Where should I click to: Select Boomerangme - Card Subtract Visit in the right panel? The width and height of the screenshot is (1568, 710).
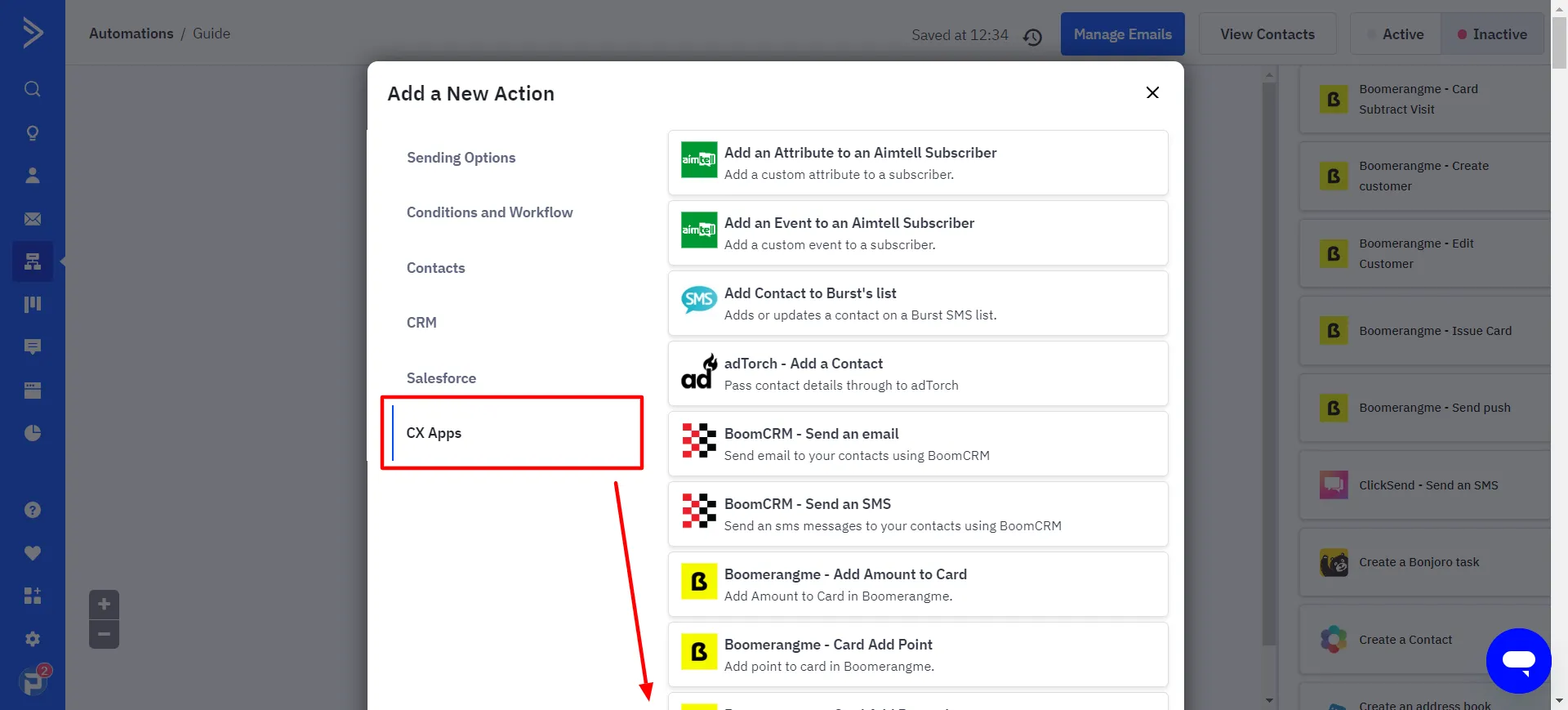click(1425, 99)
